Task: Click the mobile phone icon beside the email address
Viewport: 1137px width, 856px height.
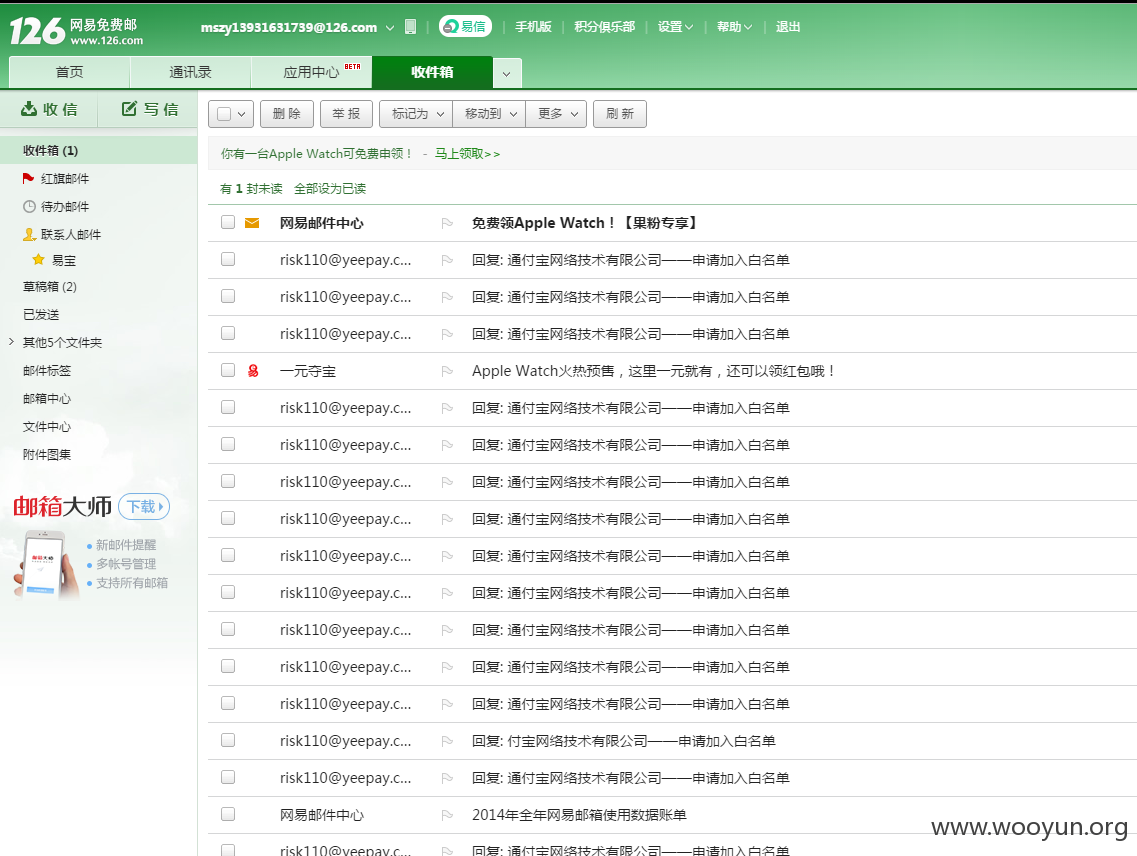Action: pos(410,27)
